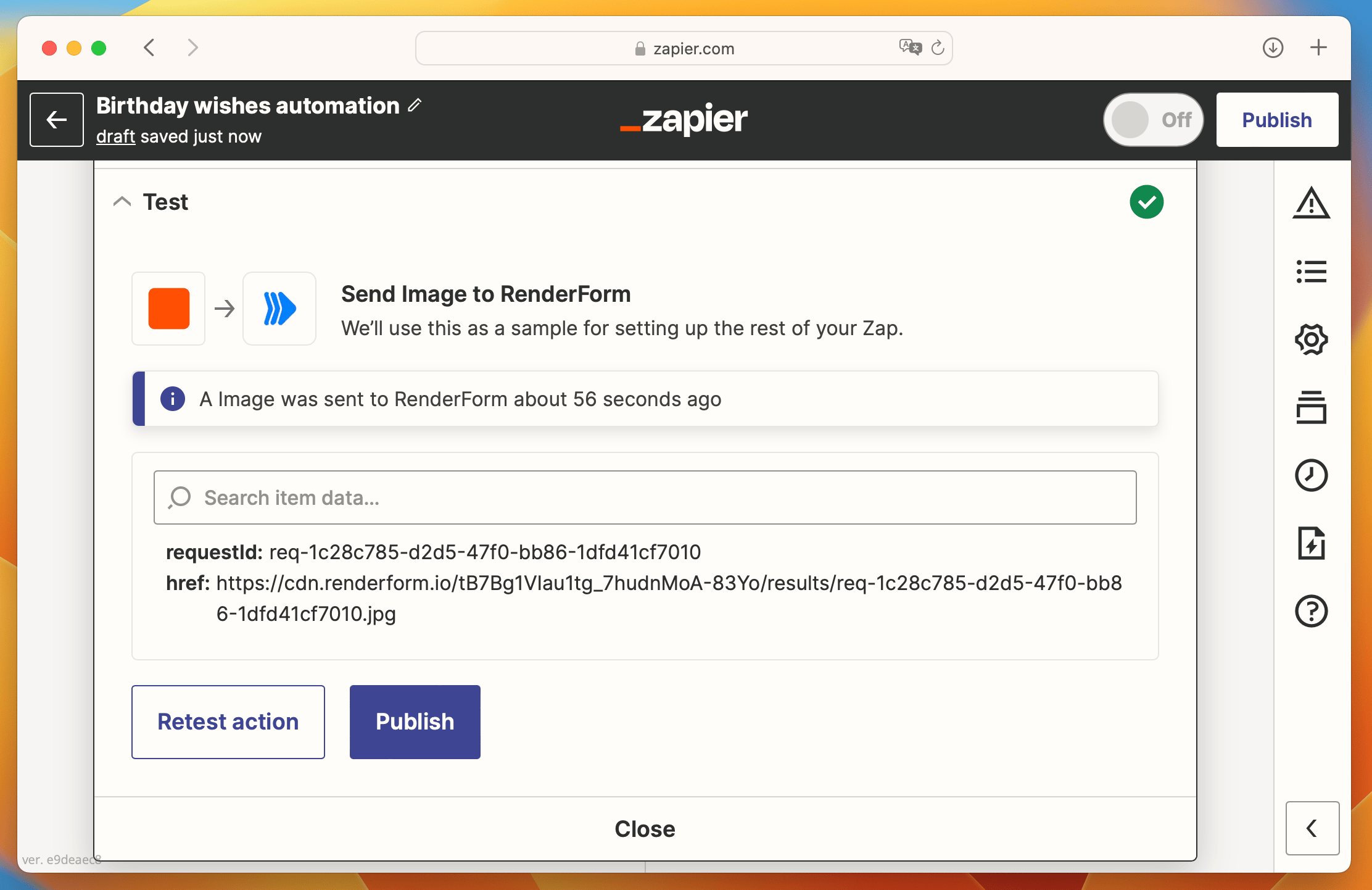Click Publish button in top header
Viewport: 1372px width, 890px height.
1277,120
